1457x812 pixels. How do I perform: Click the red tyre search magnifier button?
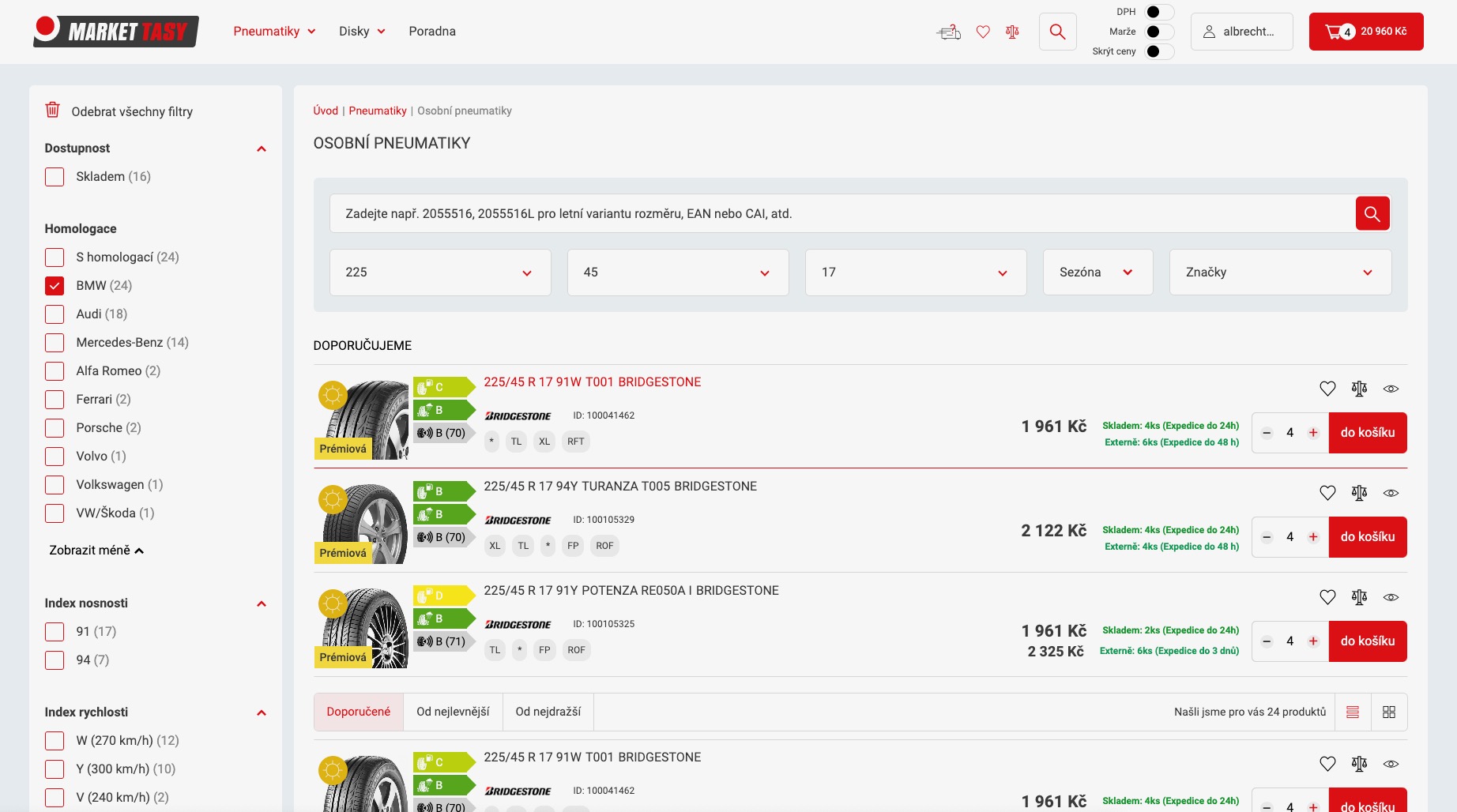(1372, 213)
